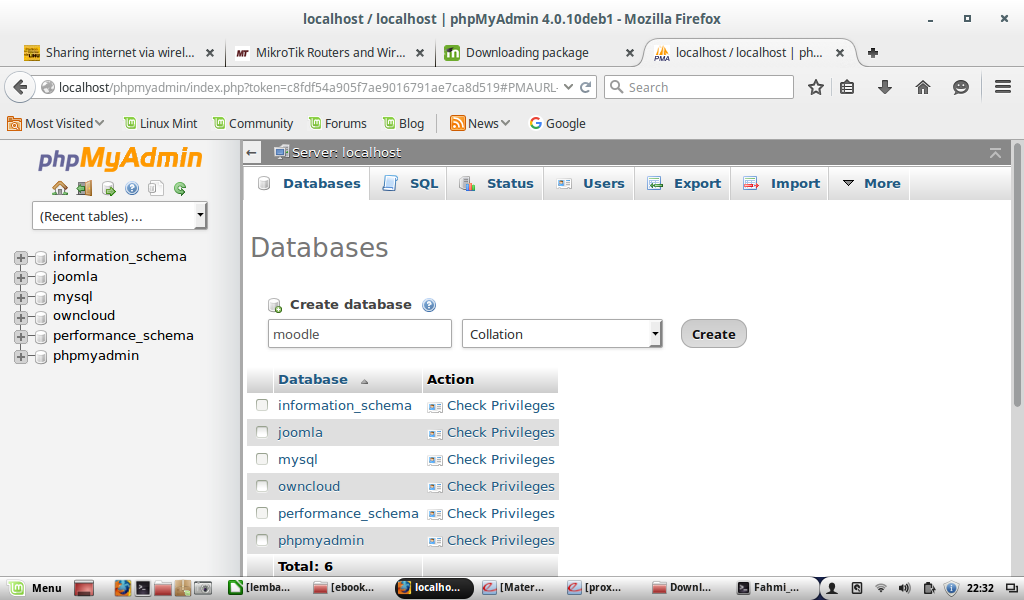Viewport: 1024px width, 600px height.
Task: Collapse the navigation panel with the arrow icon
Action: click(x=251, y=152)
